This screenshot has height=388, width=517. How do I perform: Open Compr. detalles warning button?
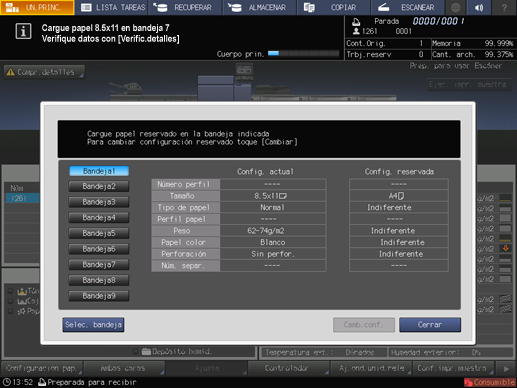pos(44,72)
